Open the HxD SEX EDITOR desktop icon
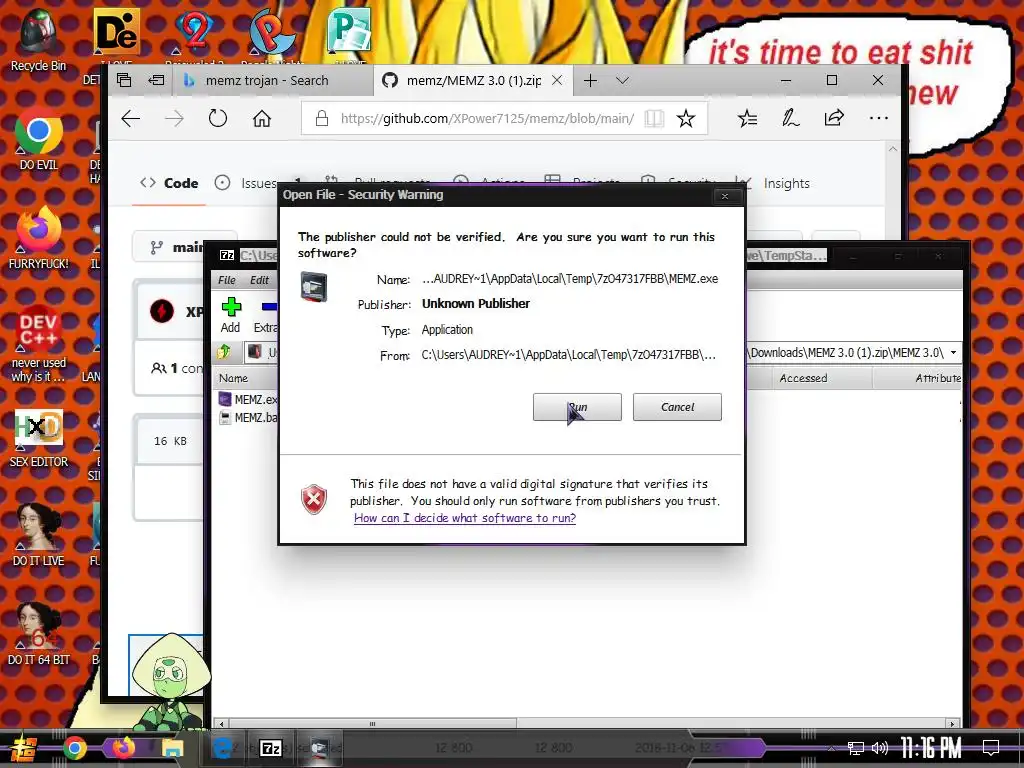Screen dimensions: 1024x768 pos(39,438)
